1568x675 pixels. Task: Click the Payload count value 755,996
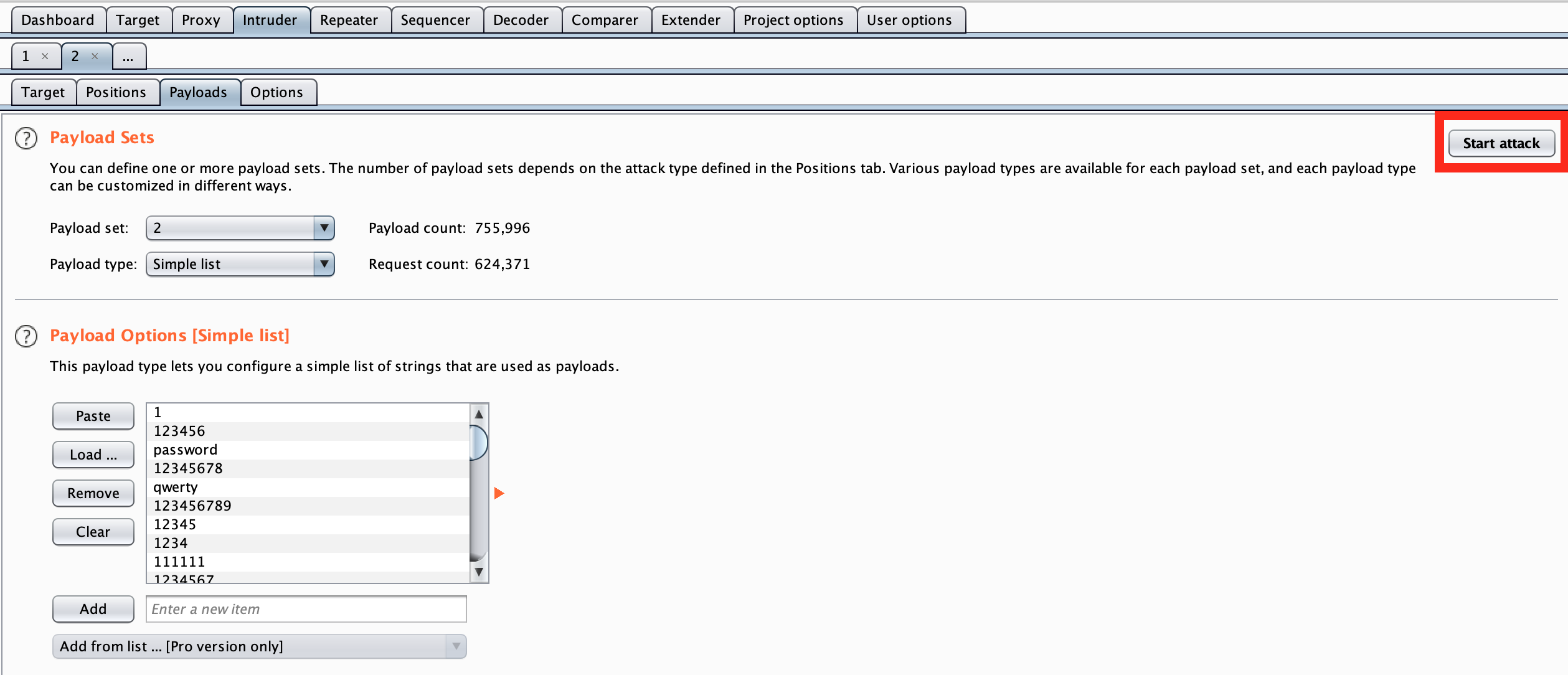(502, 228)
